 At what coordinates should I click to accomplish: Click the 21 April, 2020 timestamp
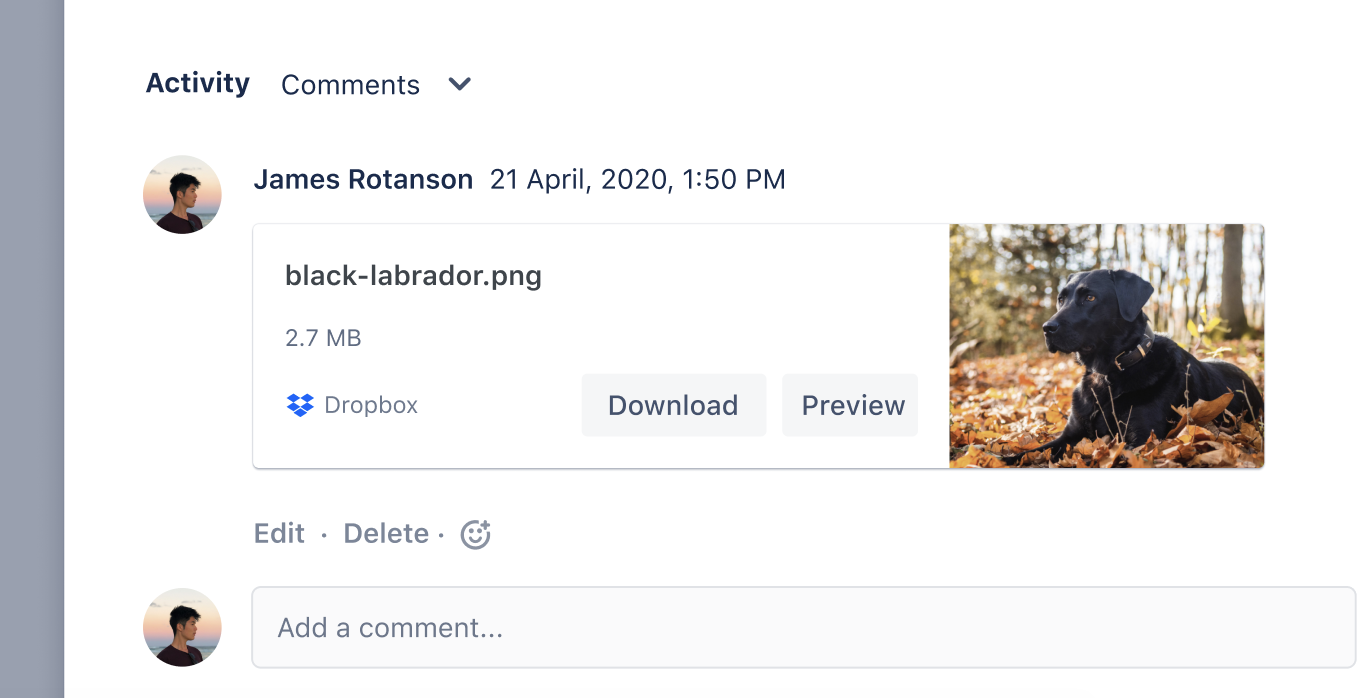click(638, 180)
